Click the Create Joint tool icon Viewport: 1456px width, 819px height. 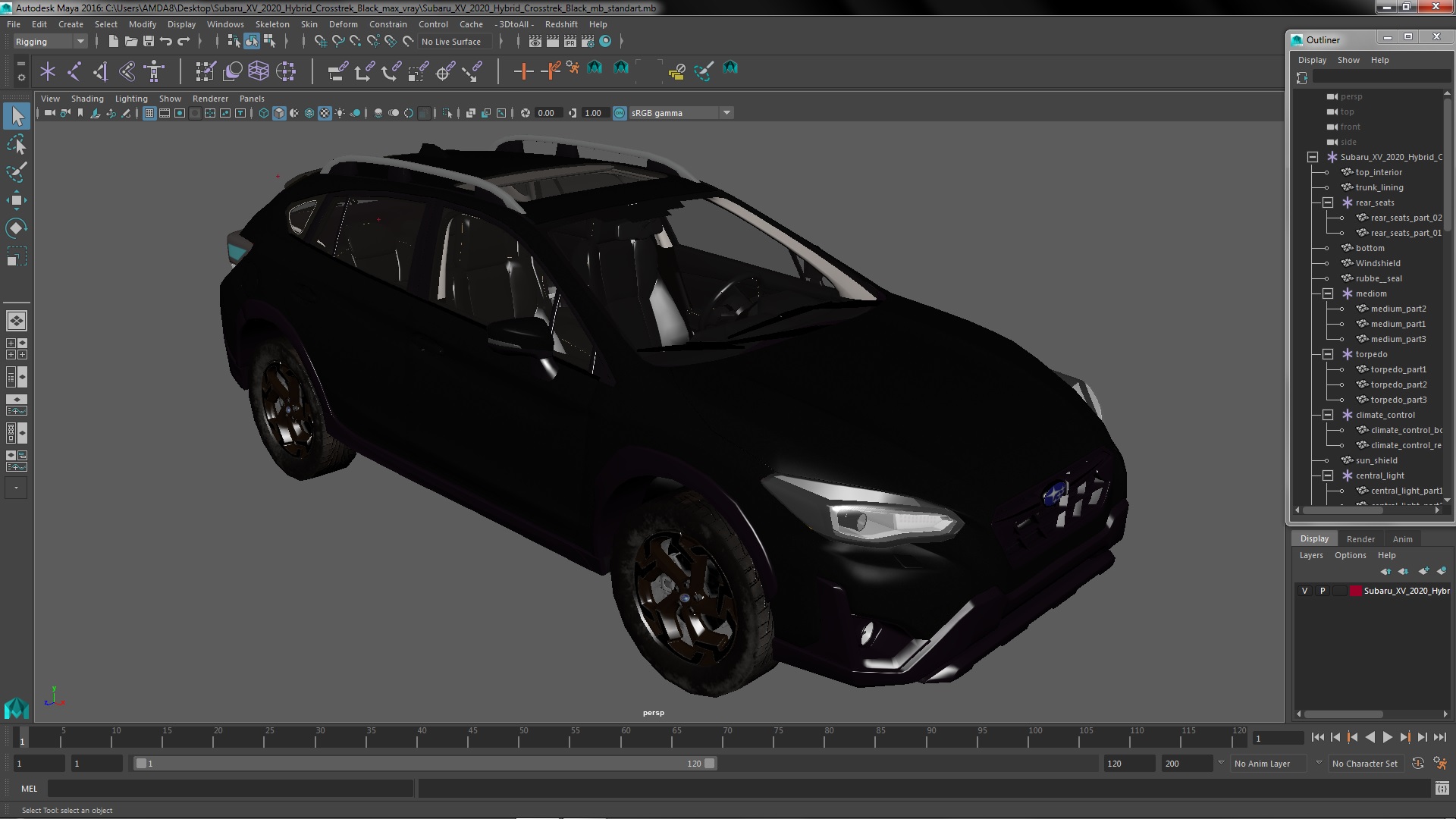pos(74,71)
